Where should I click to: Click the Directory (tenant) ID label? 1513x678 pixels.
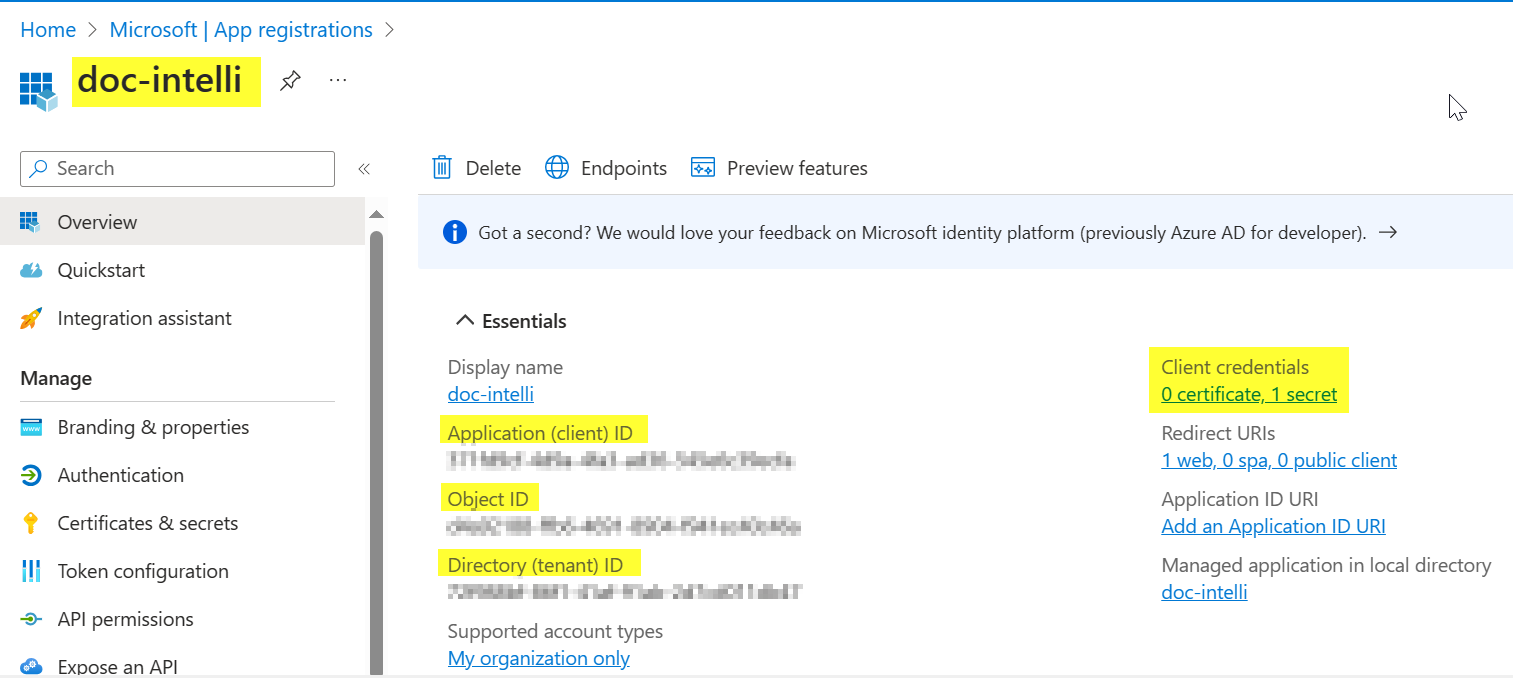click(x=535, y=565)
